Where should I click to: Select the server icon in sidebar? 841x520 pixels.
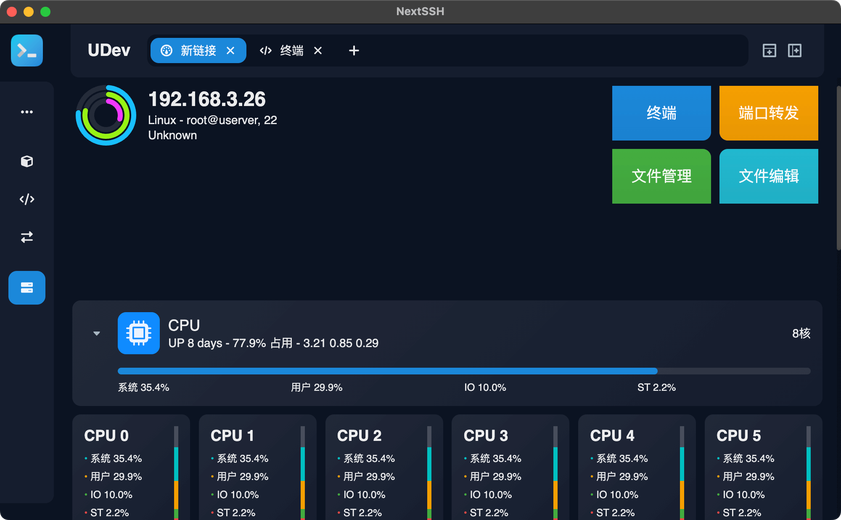(x=27, y=288)
